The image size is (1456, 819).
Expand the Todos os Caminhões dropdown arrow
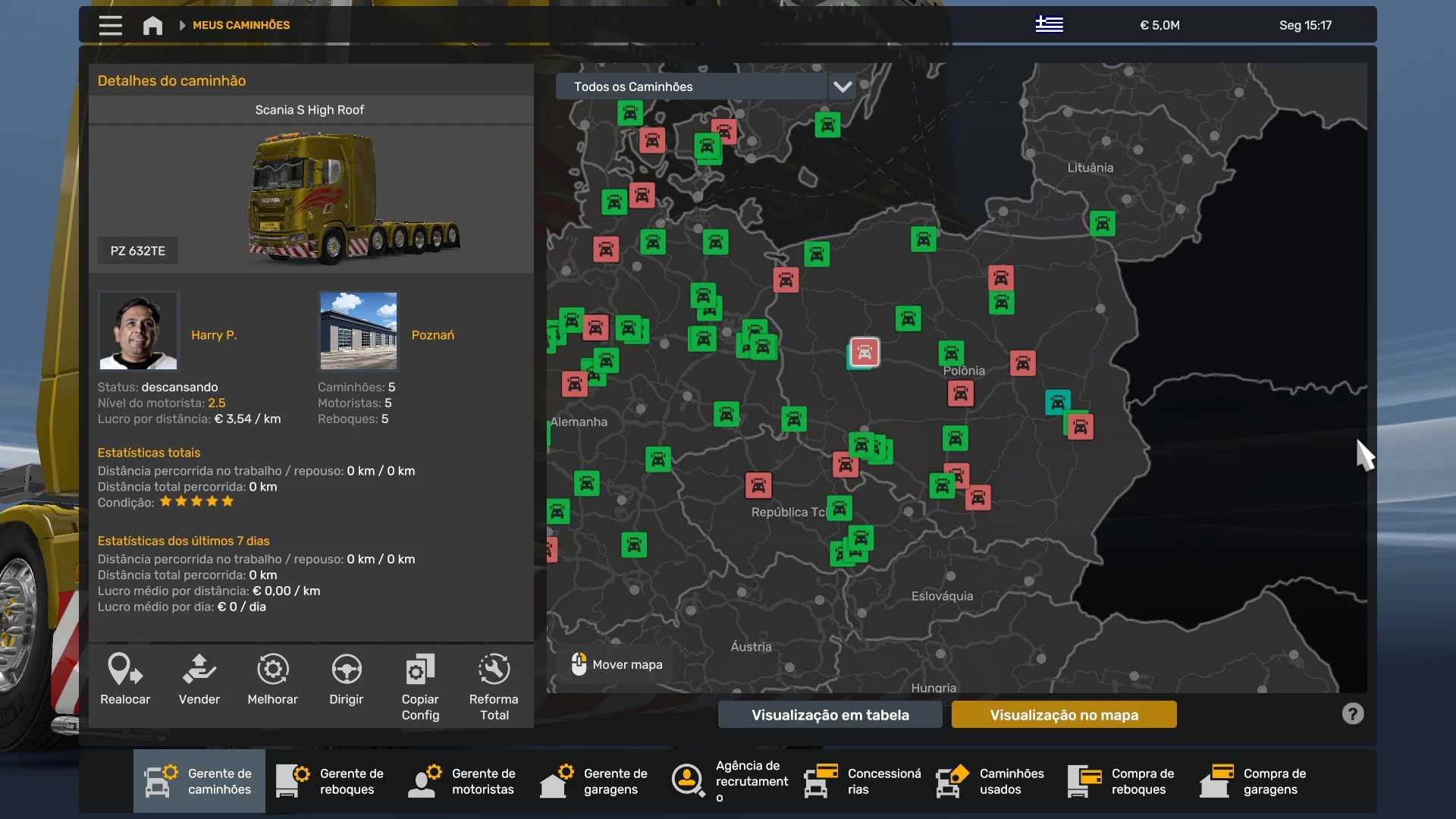842,86
